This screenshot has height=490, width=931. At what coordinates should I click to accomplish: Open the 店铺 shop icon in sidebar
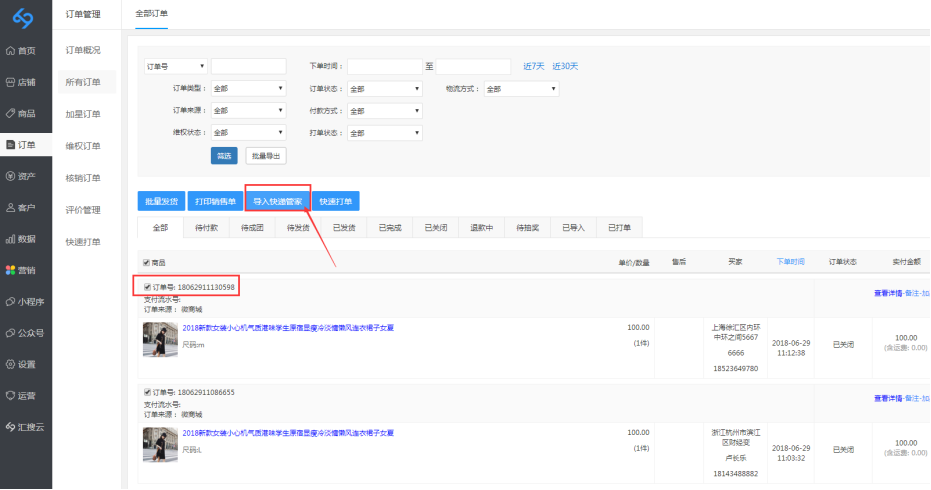10,82
